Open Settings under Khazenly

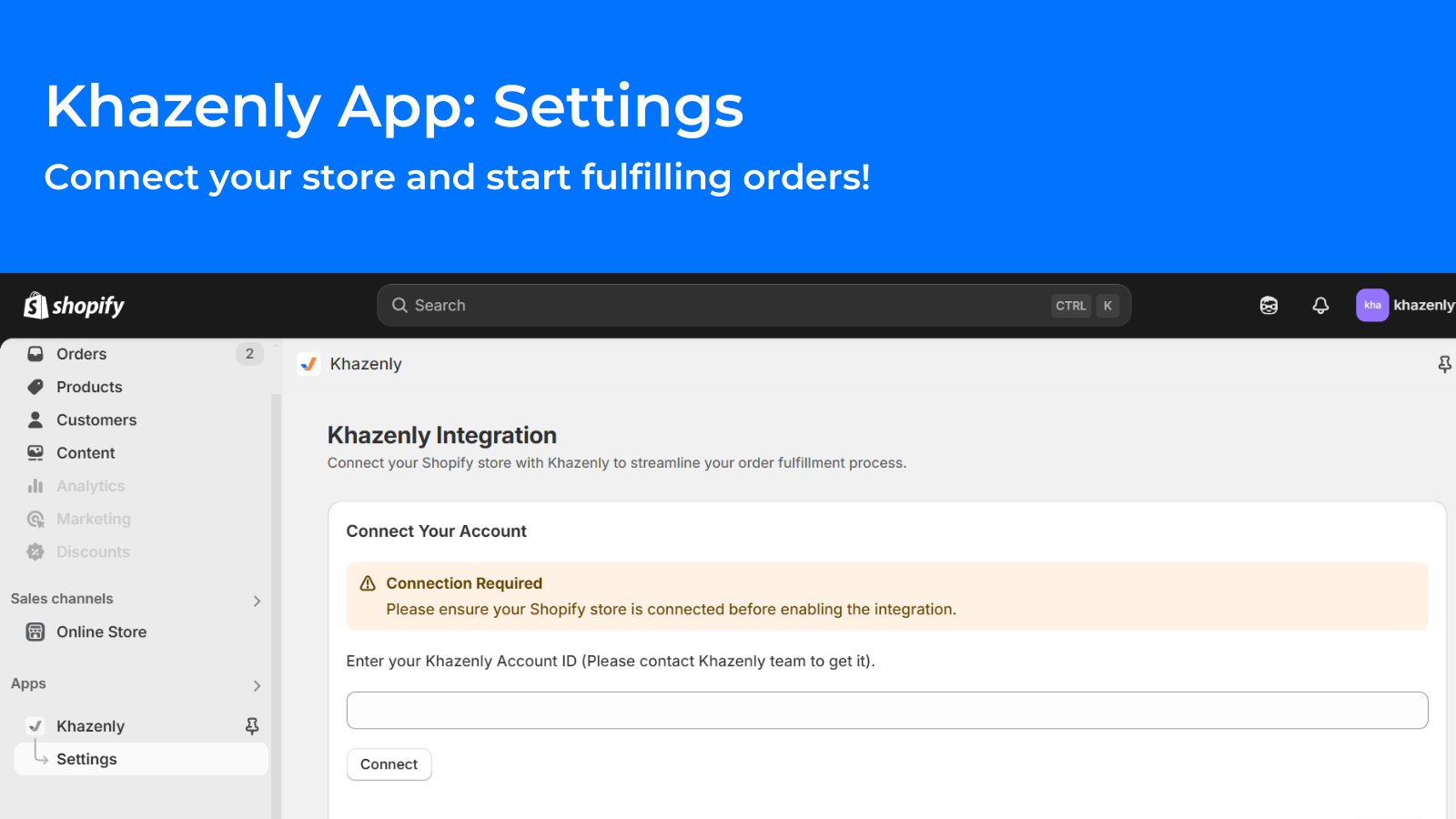(x=86, y=758)
